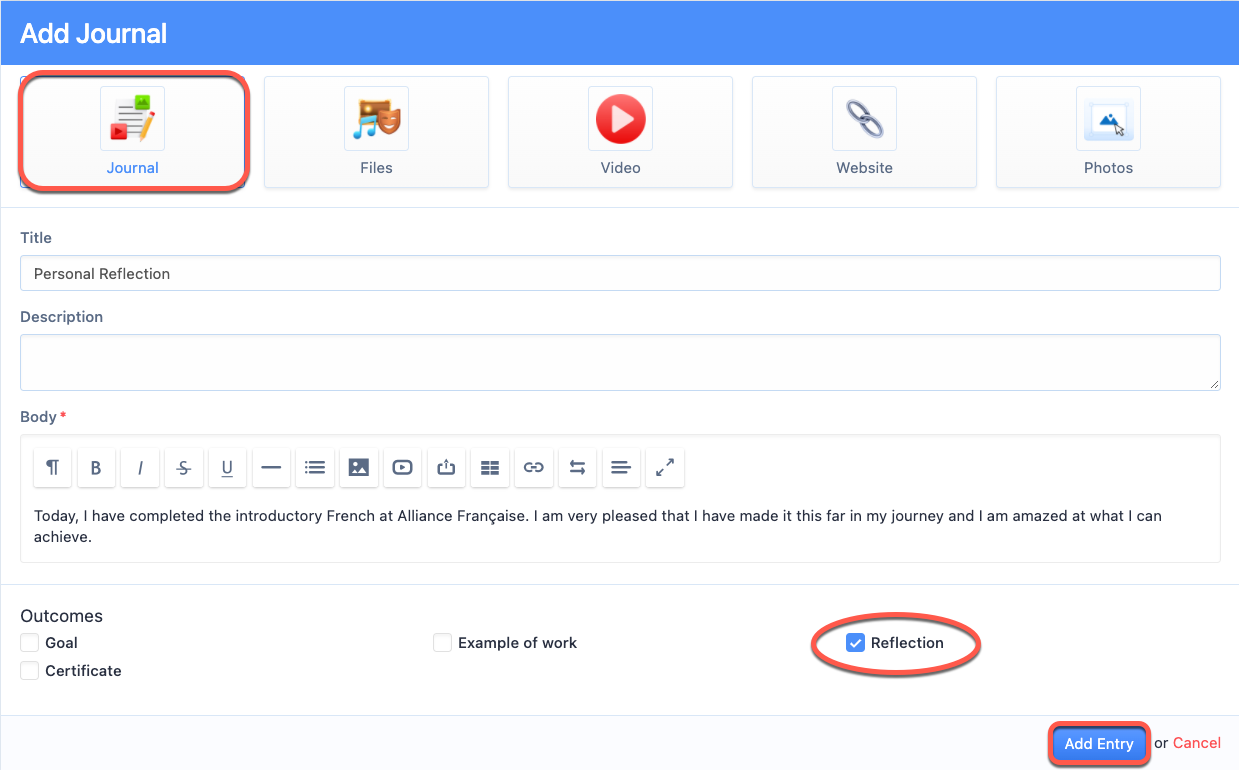Switch to the Photos entry type
Viewport: 1239px width, 770px height.
coord(1109,132)
